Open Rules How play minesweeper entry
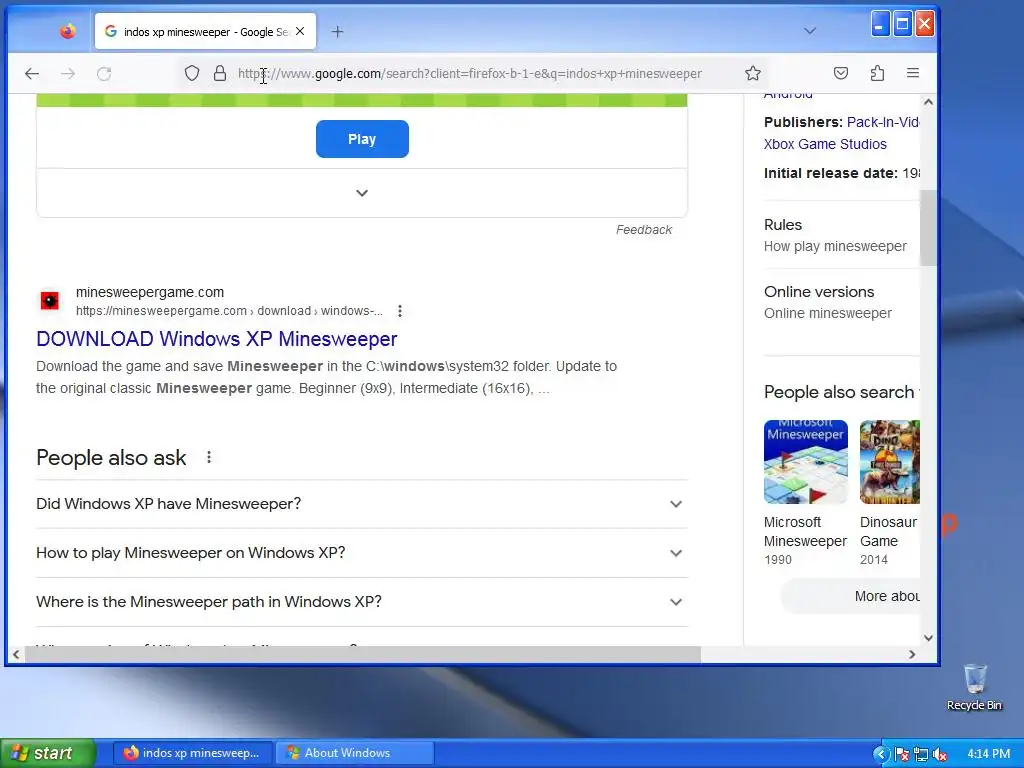Screen dimensions: 1024x768 point(842,235)
